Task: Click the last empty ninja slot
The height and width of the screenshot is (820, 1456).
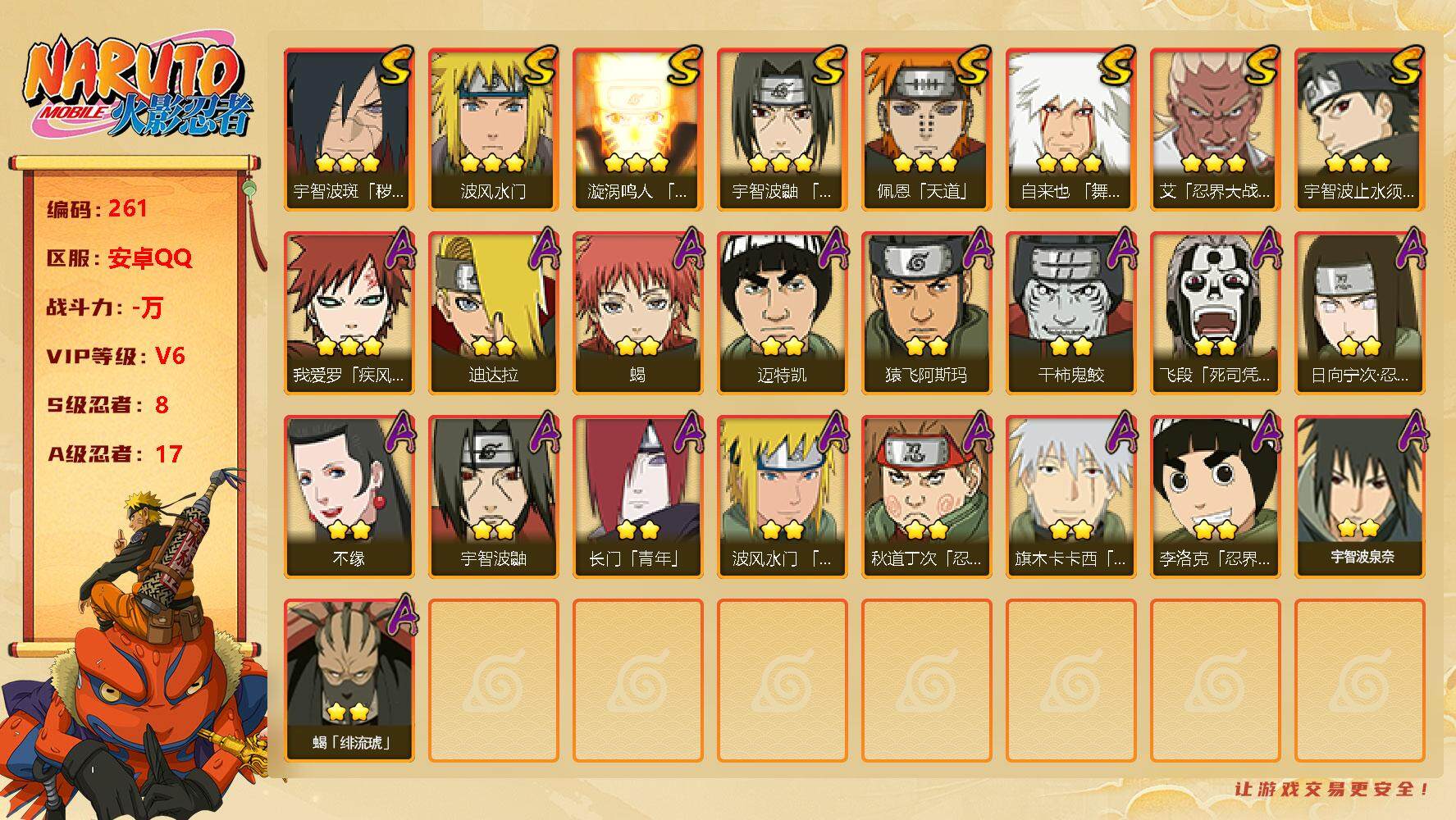Action: click(1359, 681)
